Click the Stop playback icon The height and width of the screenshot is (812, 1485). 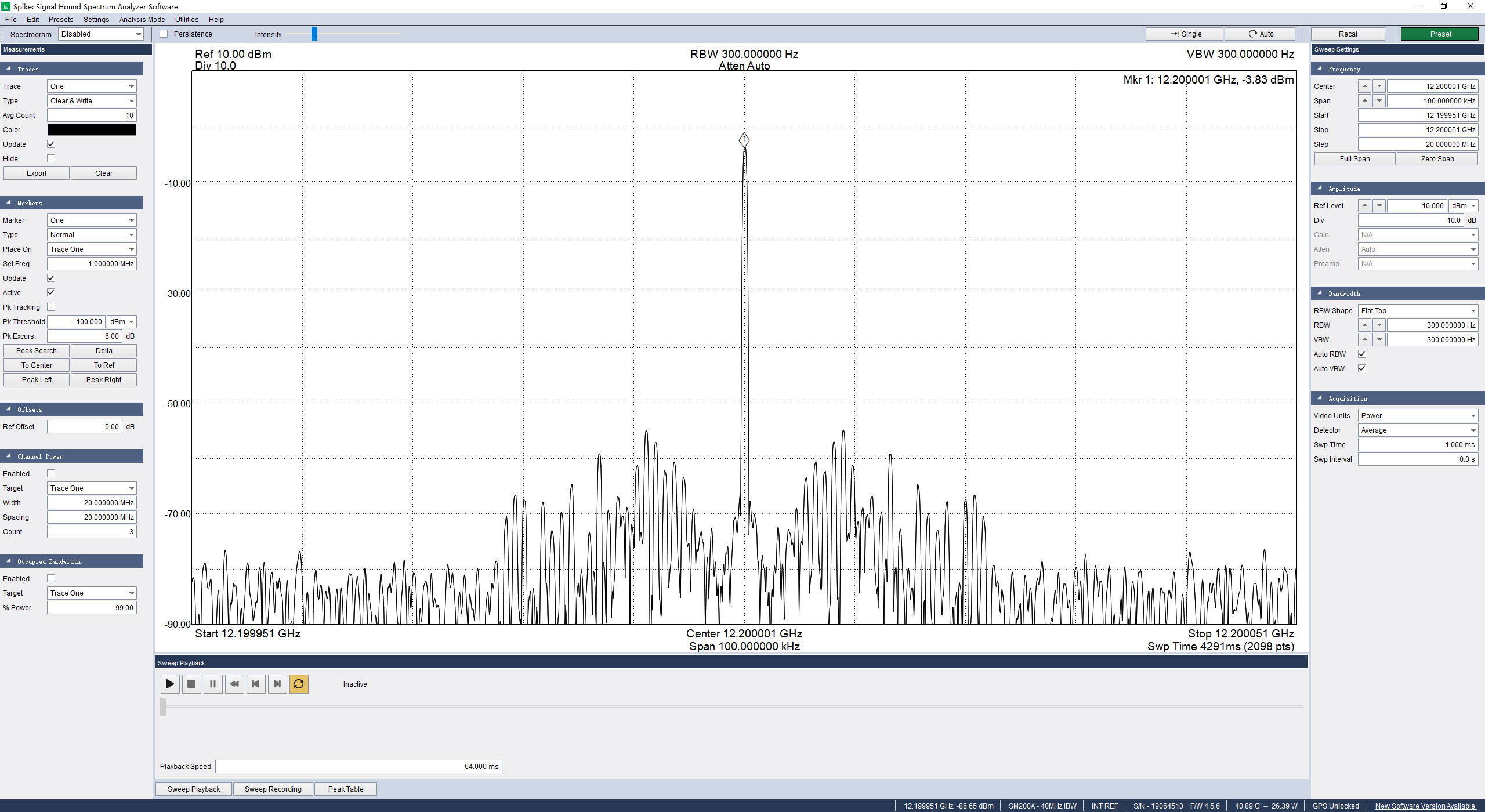pyautogui.click(x=191, y=684)
